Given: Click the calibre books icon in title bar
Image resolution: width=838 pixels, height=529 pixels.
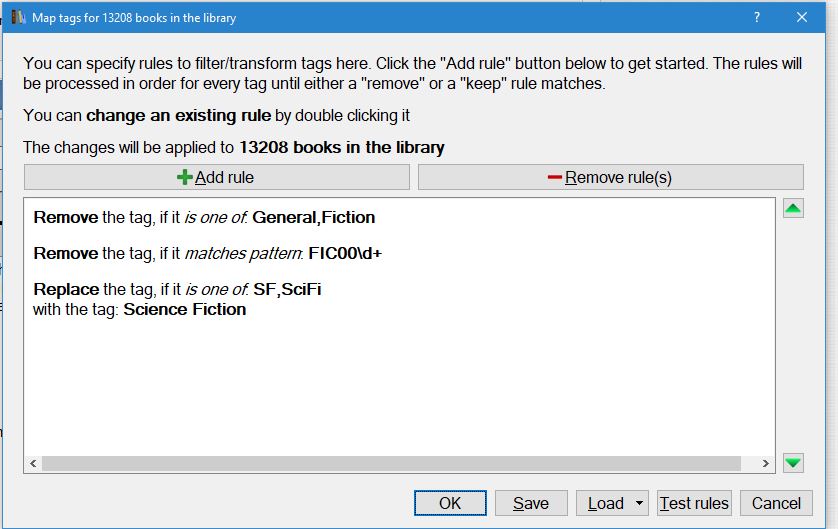Looking at the screenshot, I should (x=17, y=17).
